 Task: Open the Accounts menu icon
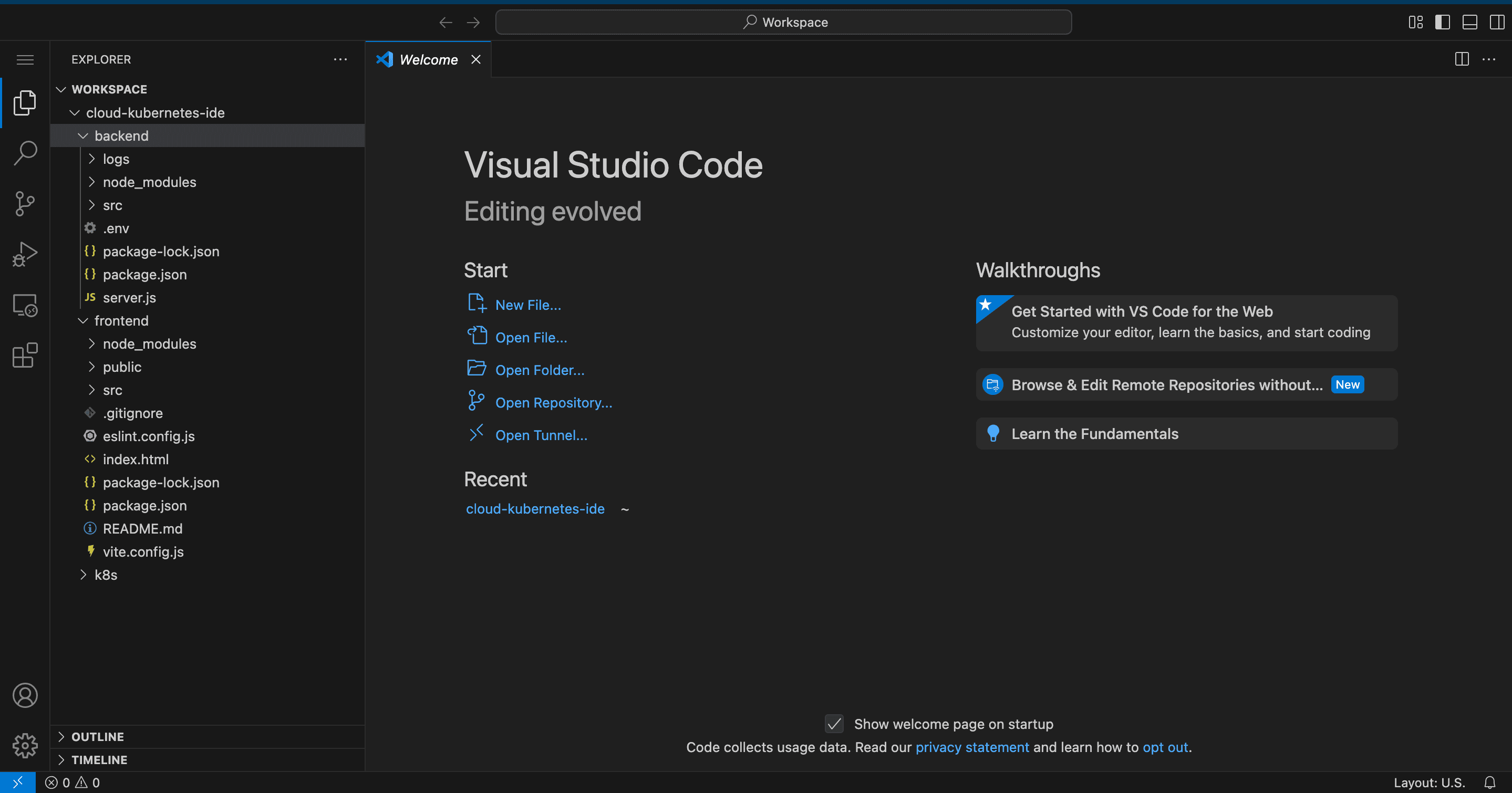[25, 696]
